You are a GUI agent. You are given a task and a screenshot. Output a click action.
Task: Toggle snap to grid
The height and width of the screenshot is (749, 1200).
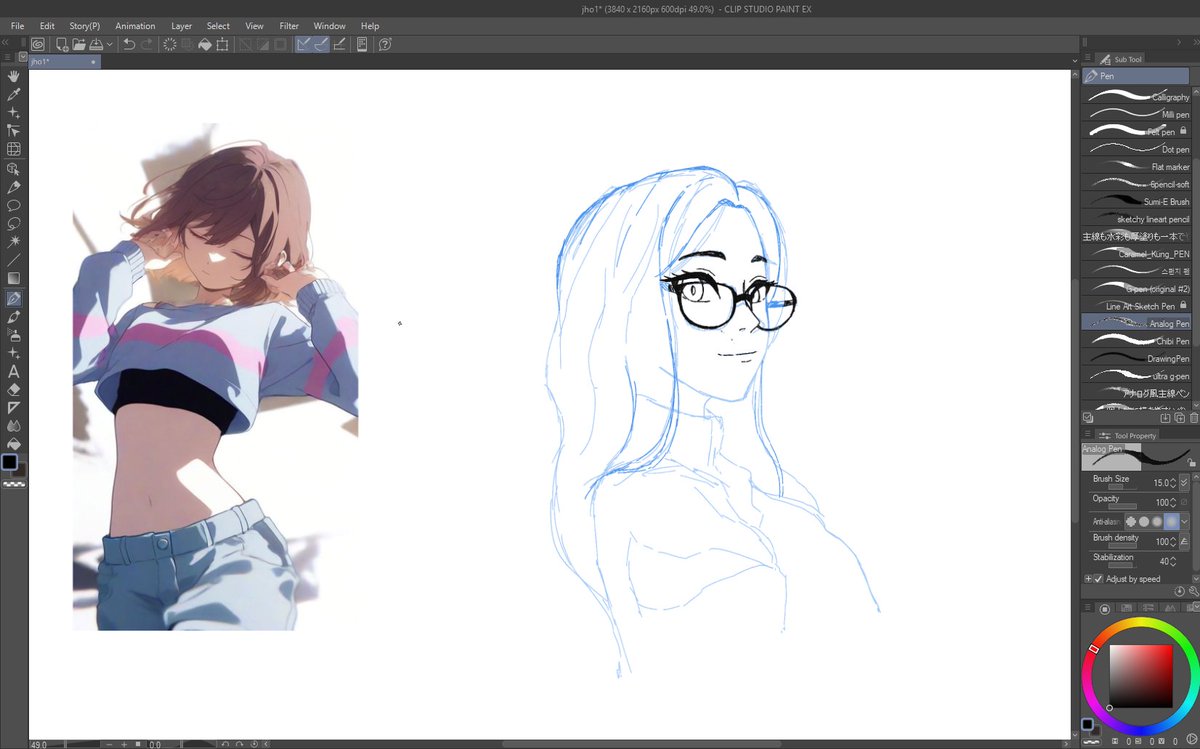(339, 44)
